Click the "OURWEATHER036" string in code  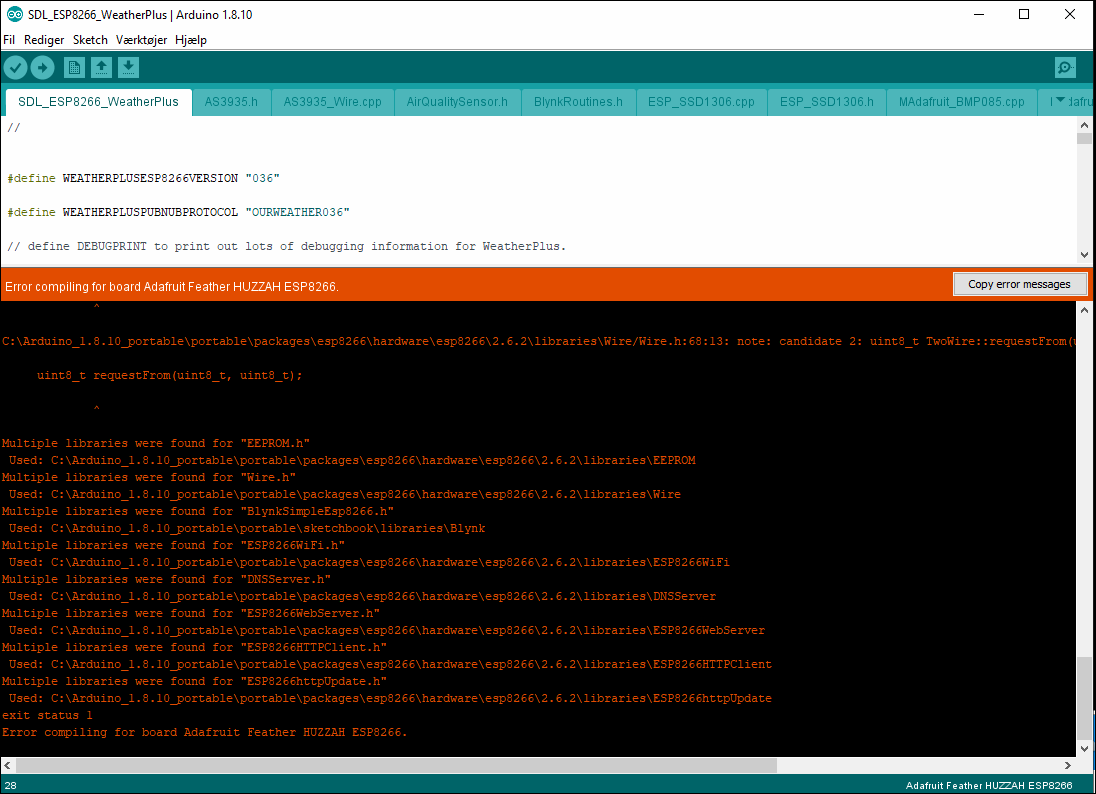(x=297, y=212)
